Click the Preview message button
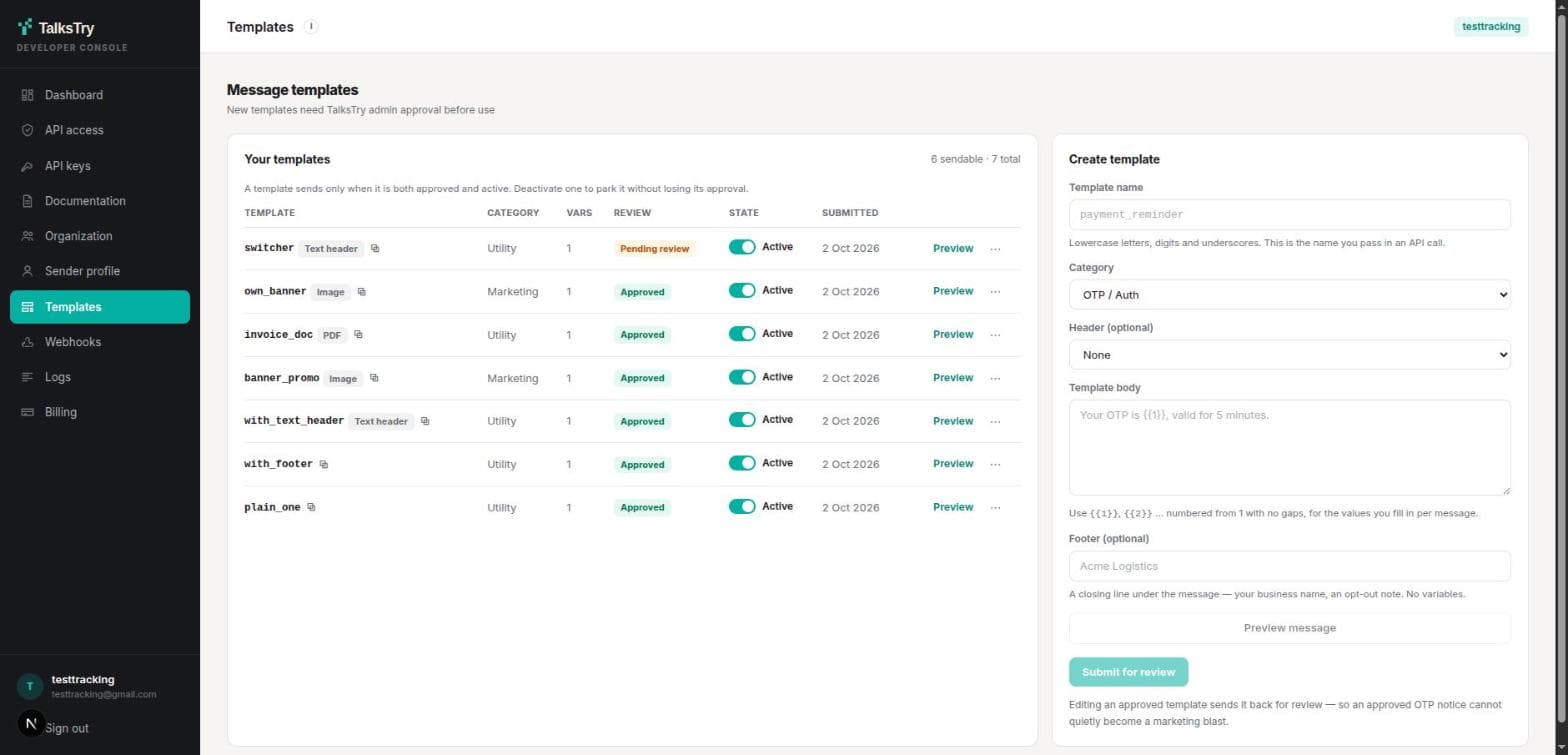Image resolution: width=1568 pixels, height=755 pixels. point(1289,628)
